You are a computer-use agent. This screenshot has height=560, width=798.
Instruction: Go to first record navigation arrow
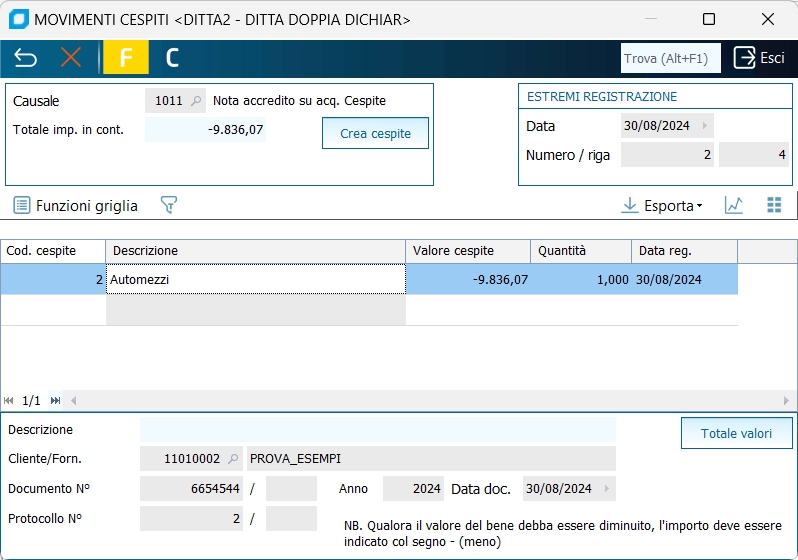pos(9,401)
